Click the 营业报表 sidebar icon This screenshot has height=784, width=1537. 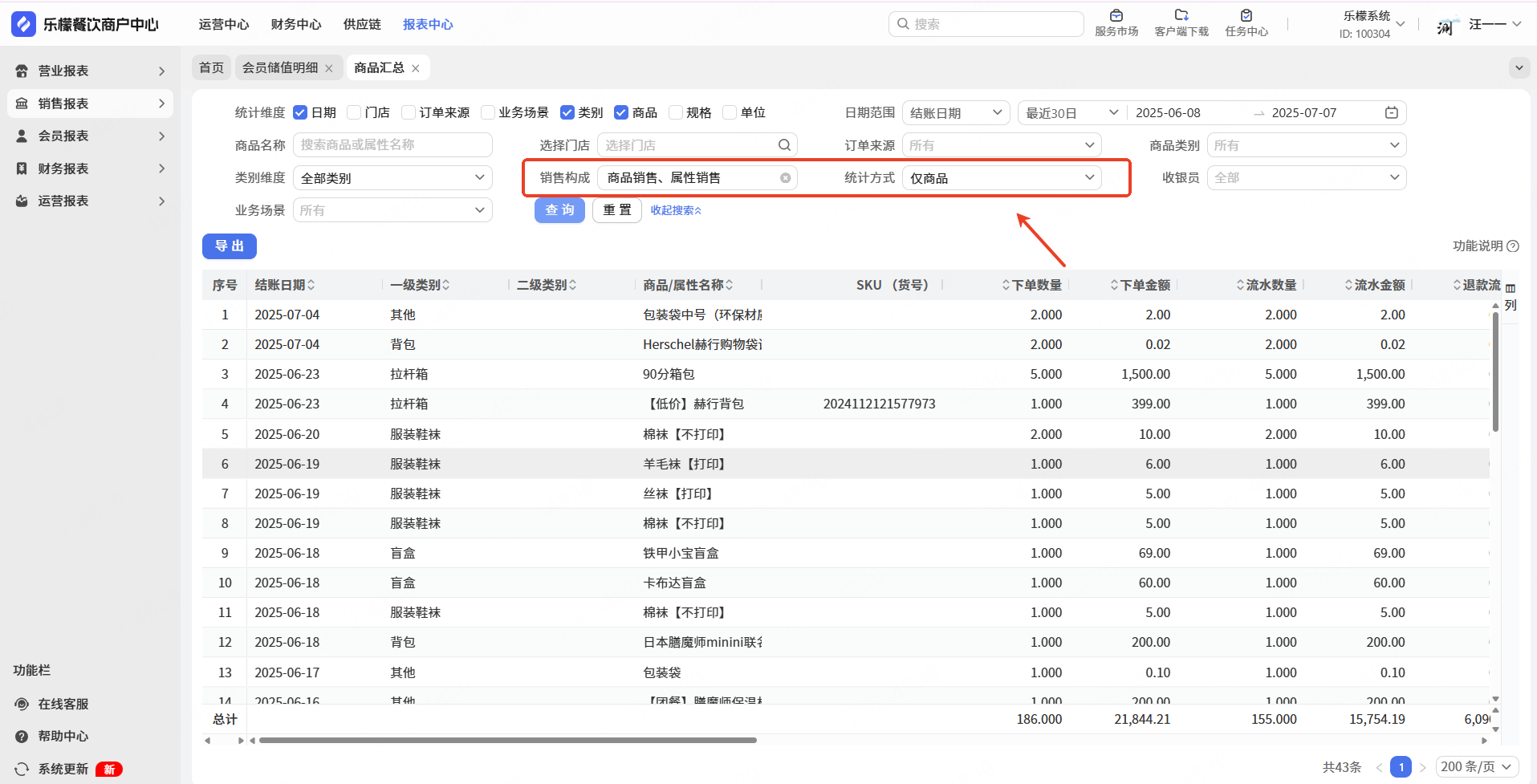(22, 71)
